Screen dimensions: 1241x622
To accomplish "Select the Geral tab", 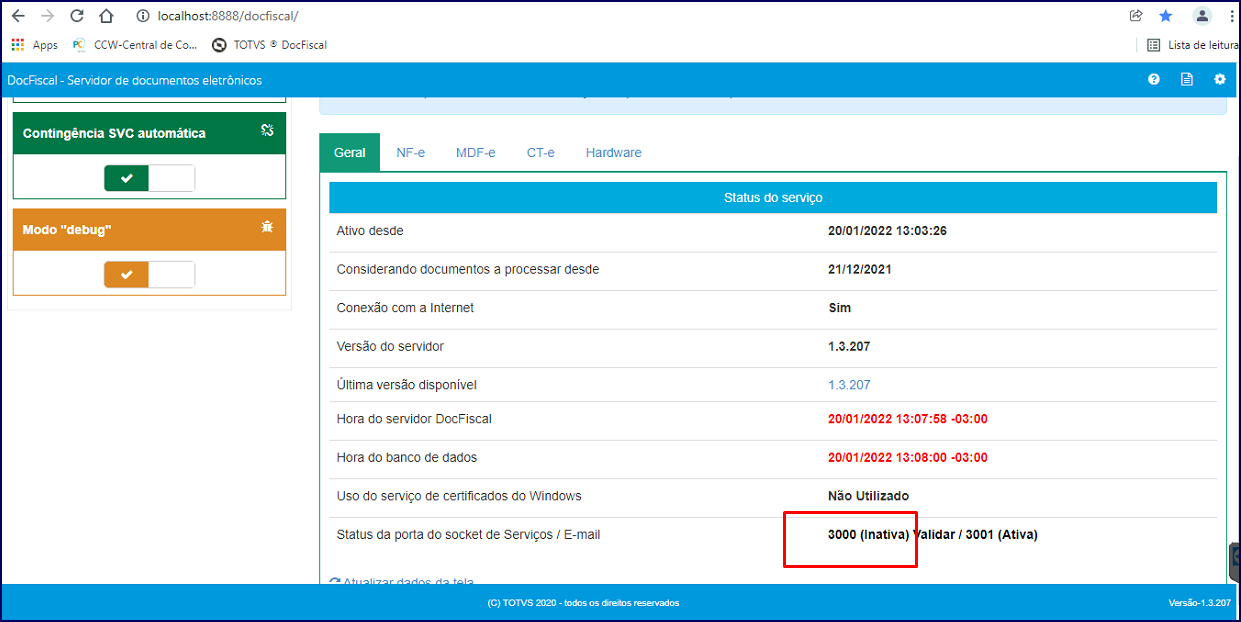I will coord(350,153).
